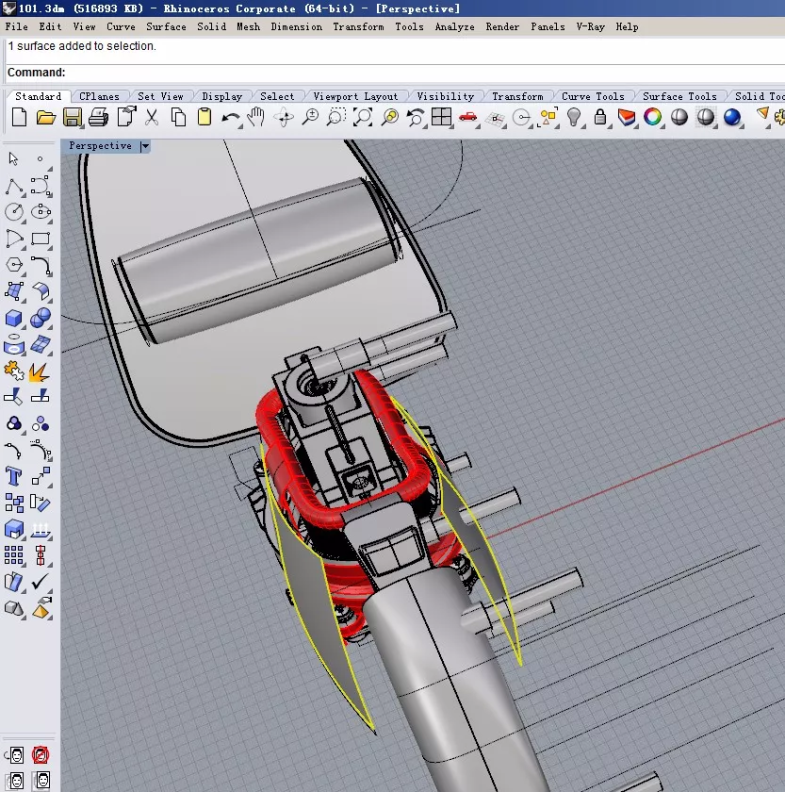Click the Boolean union spheres icon
Screen dimensions: 785x792
pos(40,318)
